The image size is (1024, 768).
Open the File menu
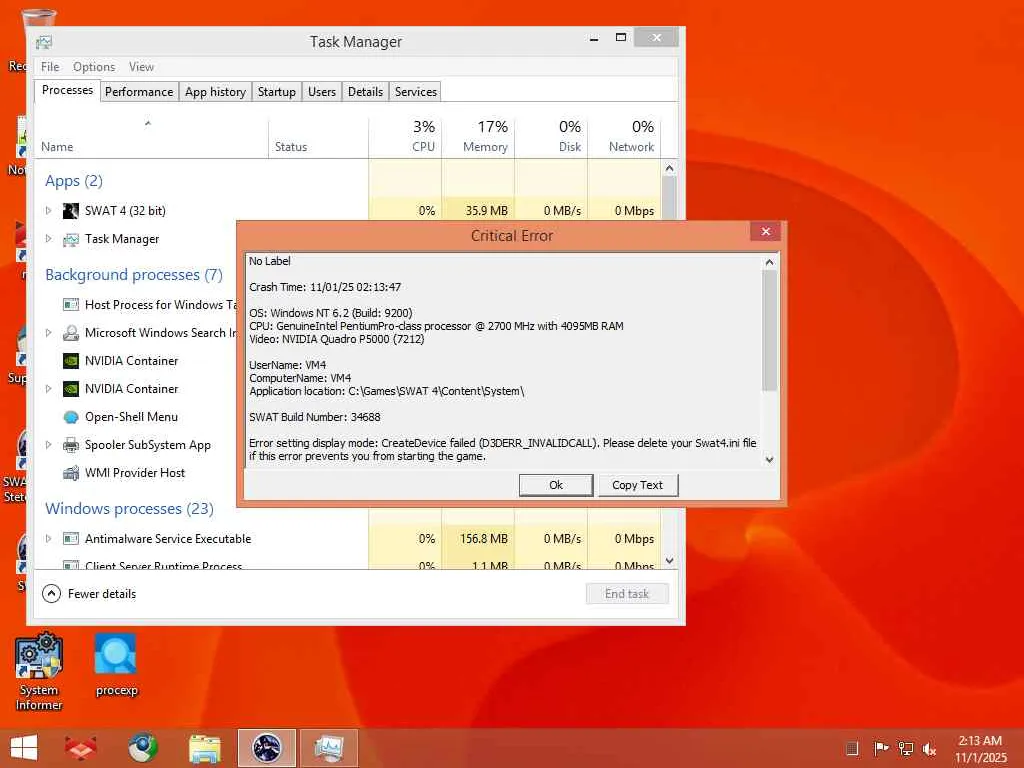click(x=50, y=67)
